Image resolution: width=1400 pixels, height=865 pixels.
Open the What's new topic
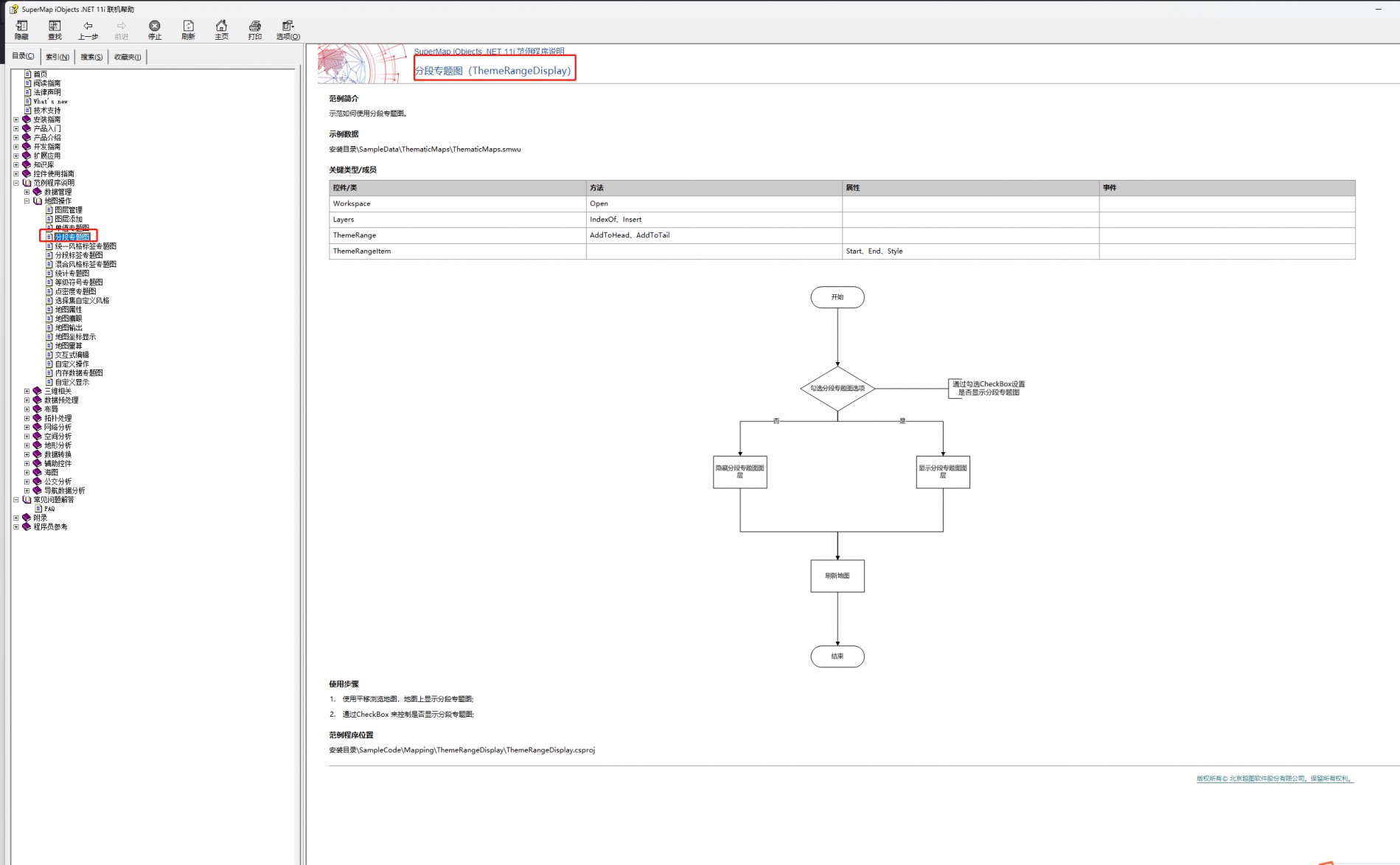tap(50, 102)
